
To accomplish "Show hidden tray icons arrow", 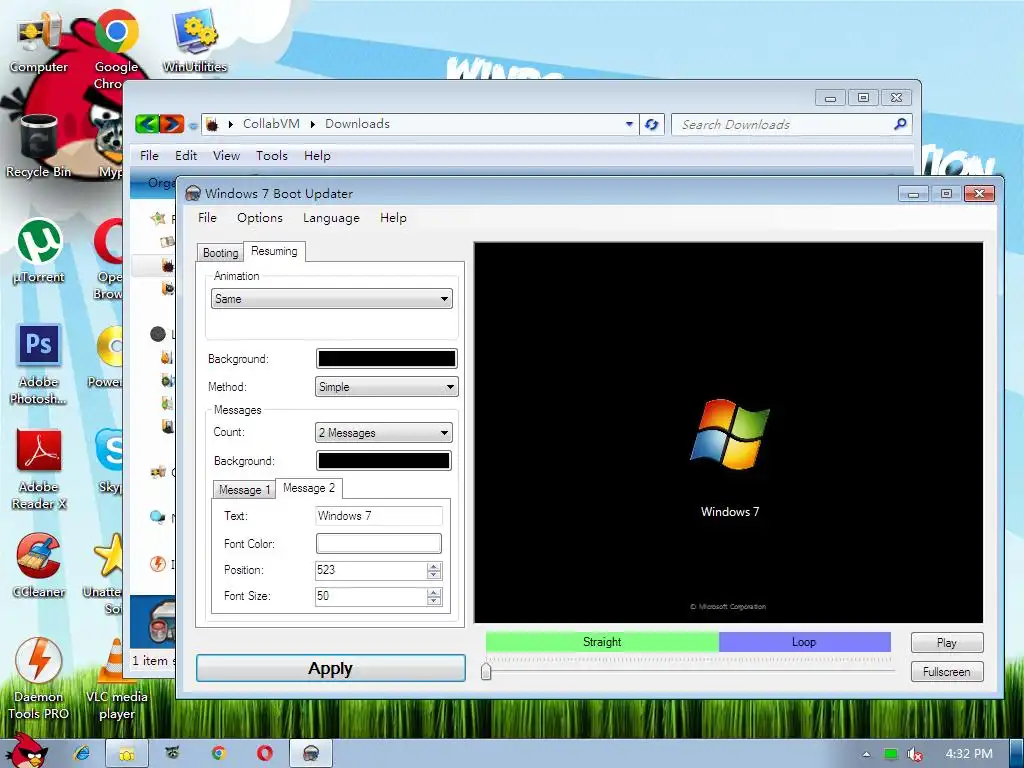I will tap(866, 754).
